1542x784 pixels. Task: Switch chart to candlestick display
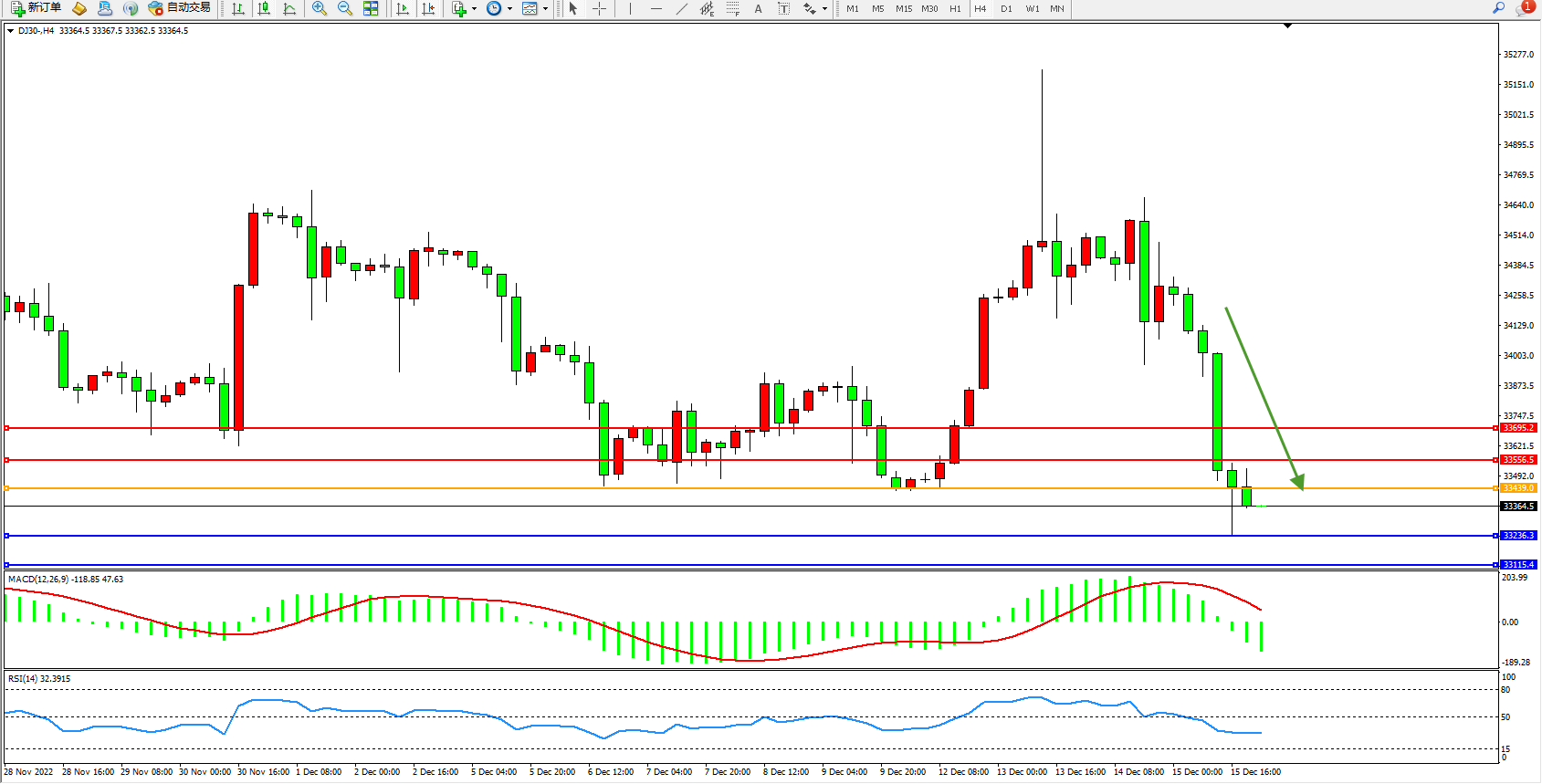tap(264, 8)
